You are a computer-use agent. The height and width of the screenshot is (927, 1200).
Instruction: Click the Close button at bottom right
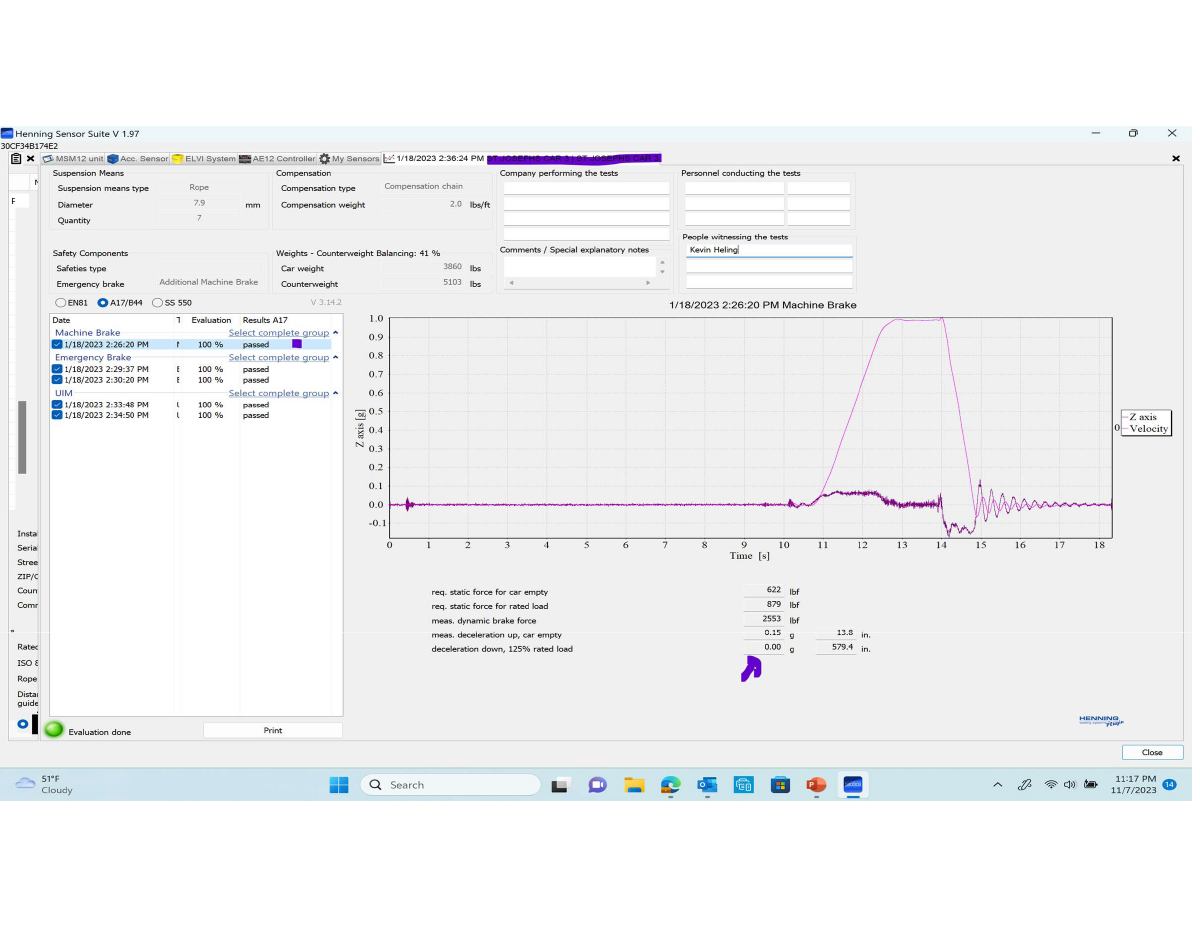tap(1152, 752)
